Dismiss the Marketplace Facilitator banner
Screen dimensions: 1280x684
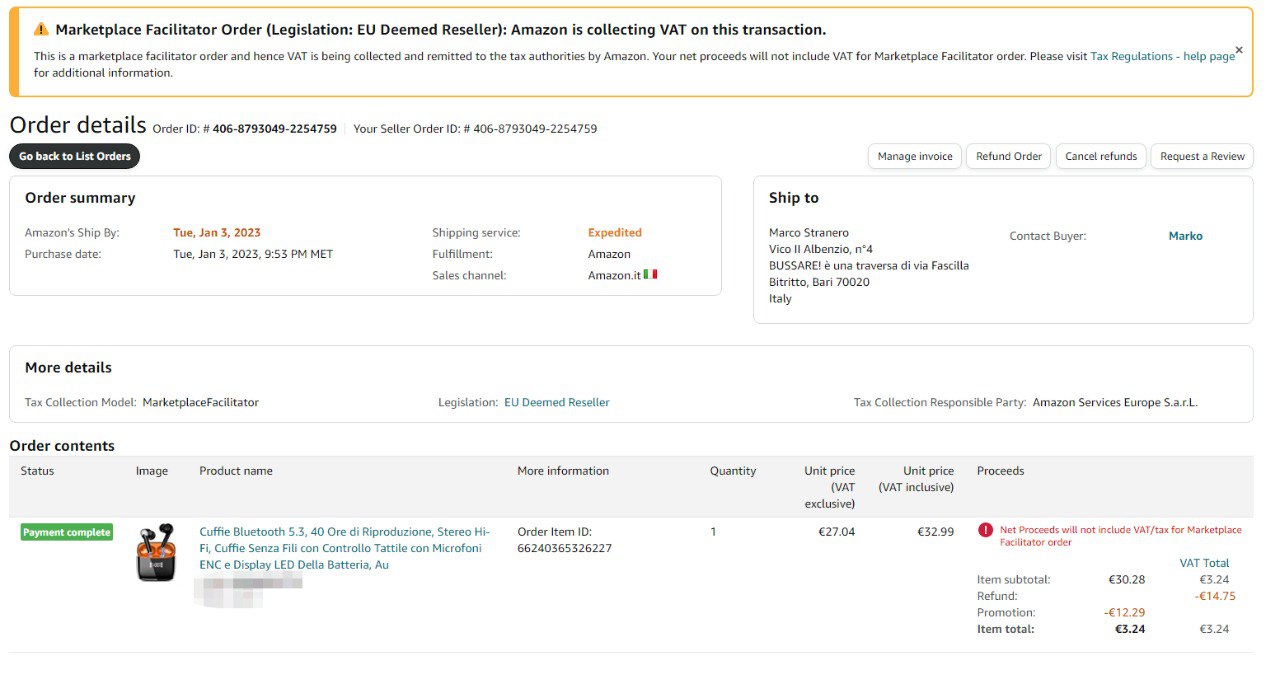pyautogui.click(x=1239, y=50)
